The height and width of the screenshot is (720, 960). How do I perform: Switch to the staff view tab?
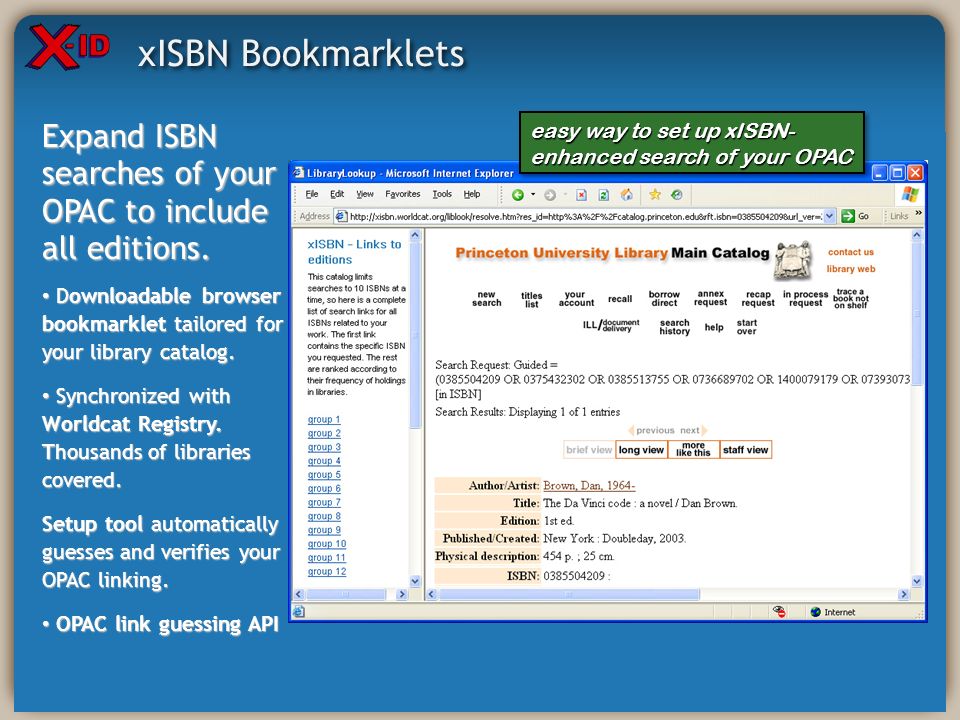745,450
